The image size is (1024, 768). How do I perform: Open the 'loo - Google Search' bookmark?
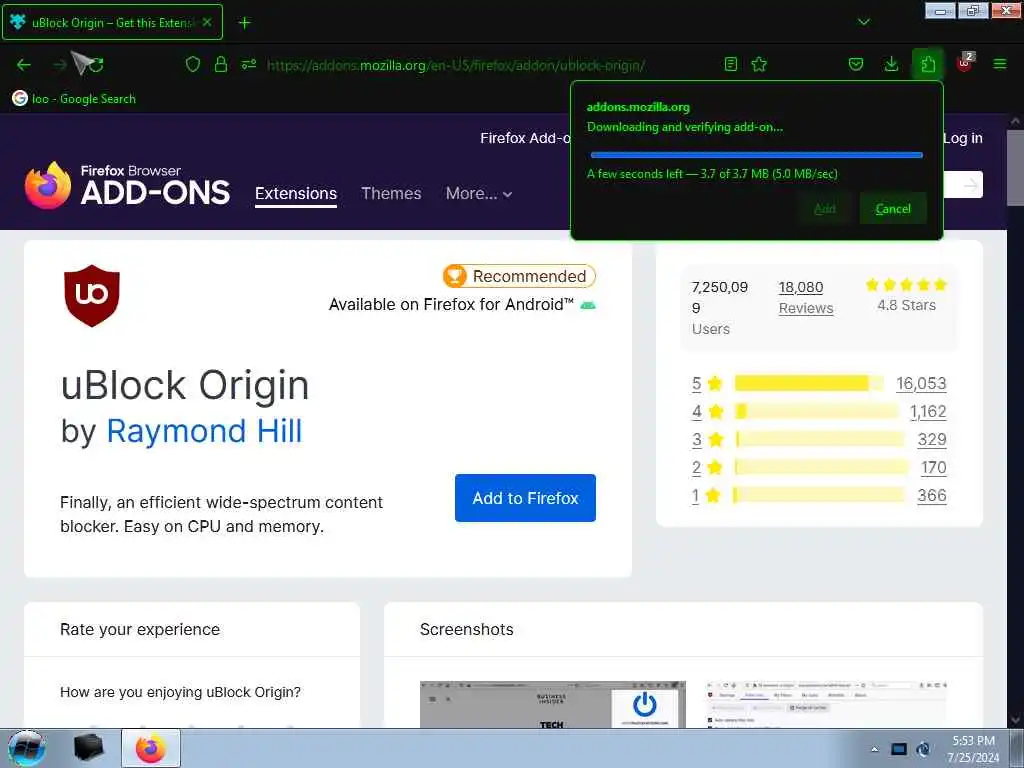pos(74,99)
